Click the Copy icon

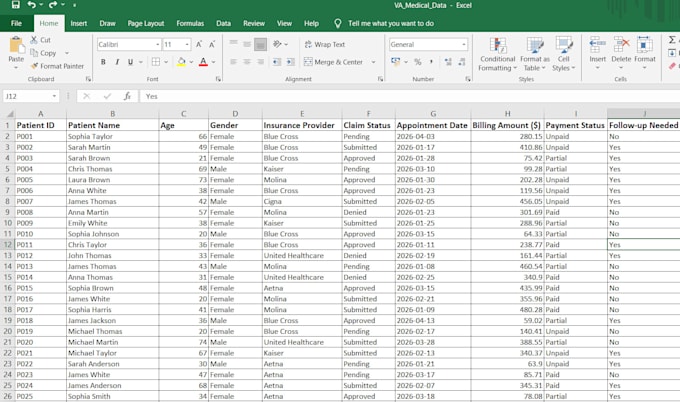pyautogui.click(x=34, y=53)
